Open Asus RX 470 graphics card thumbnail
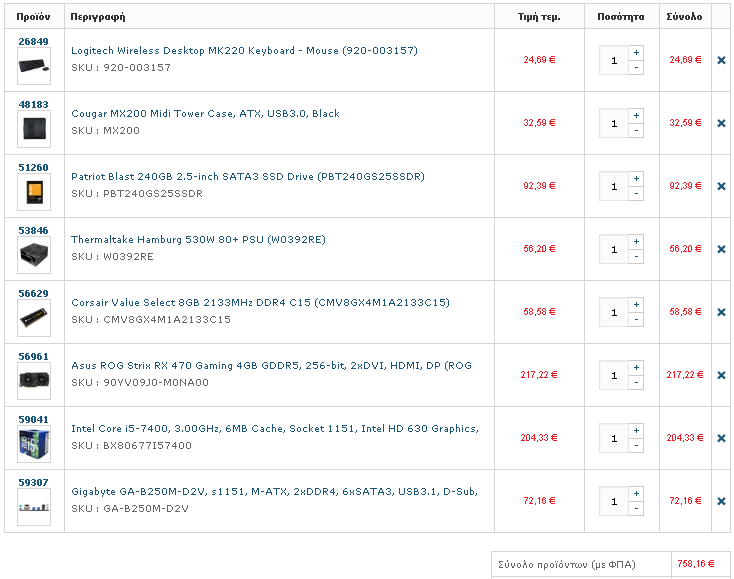 click(34, 381)
